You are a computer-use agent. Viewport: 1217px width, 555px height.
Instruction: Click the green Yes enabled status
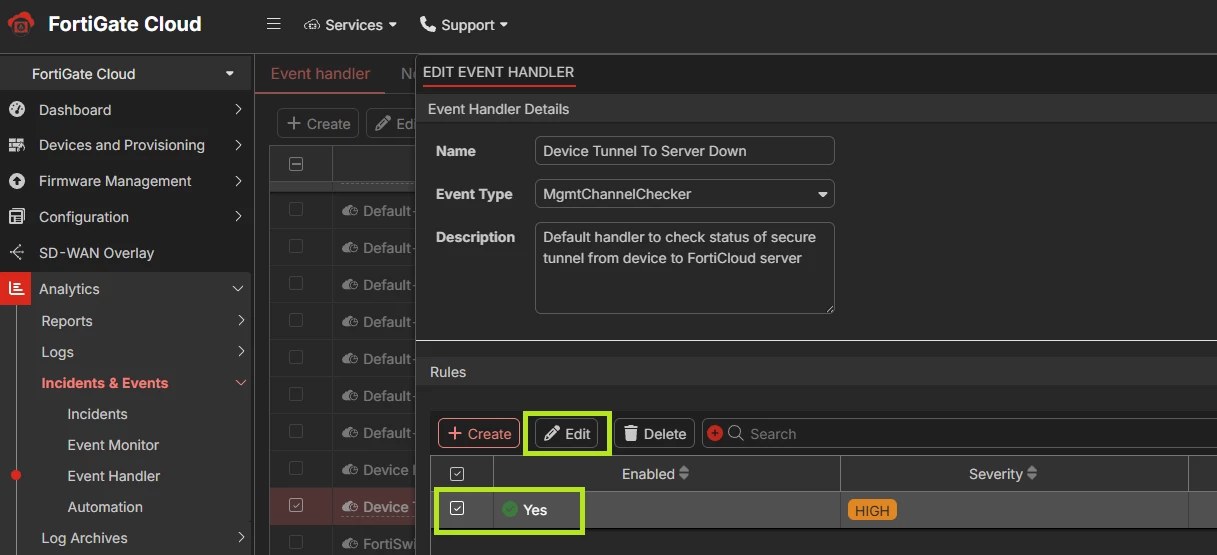[525, 510]
